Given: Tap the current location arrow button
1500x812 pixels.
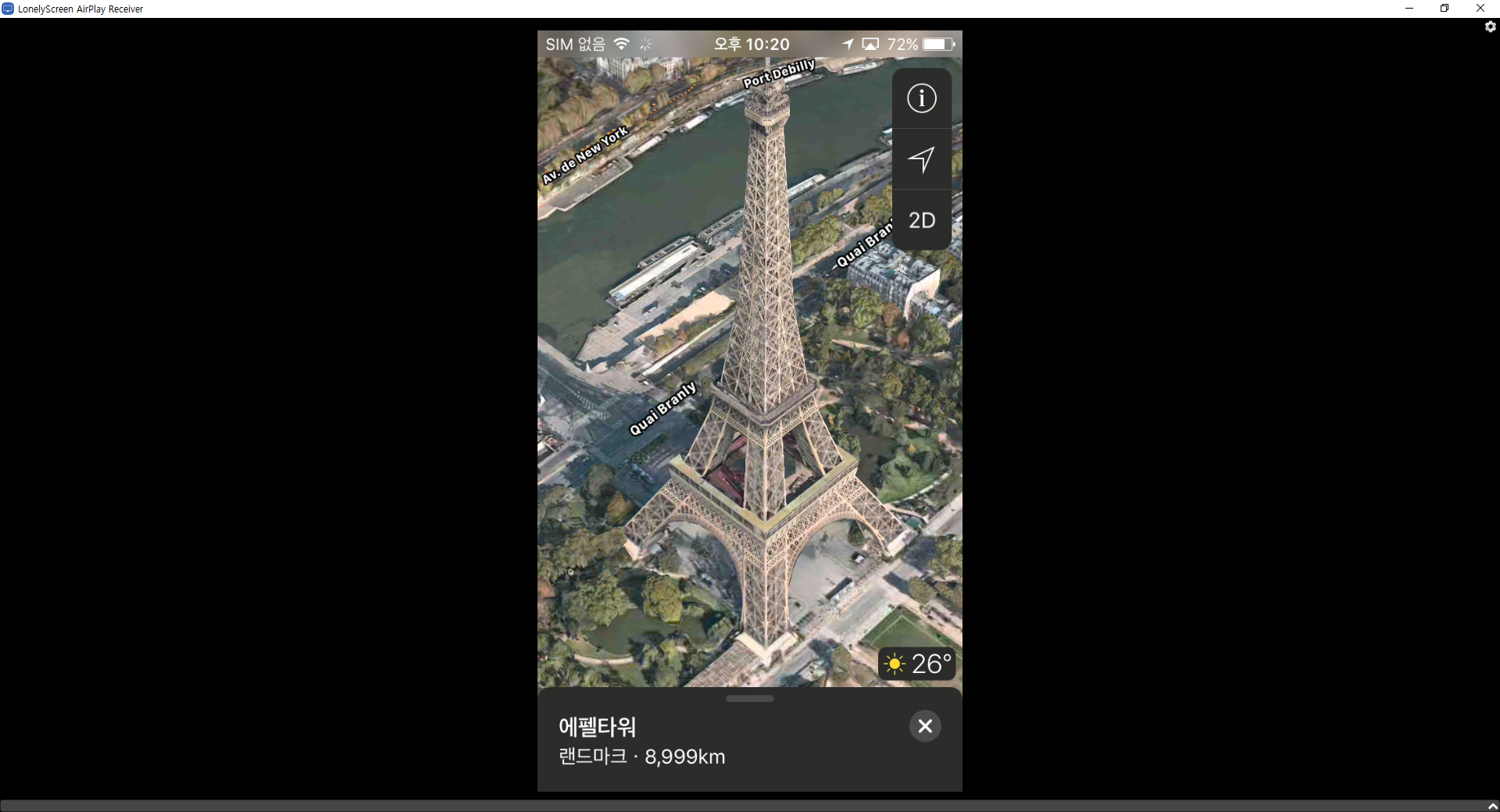Looking at the screenshot, I should [922, 159].
